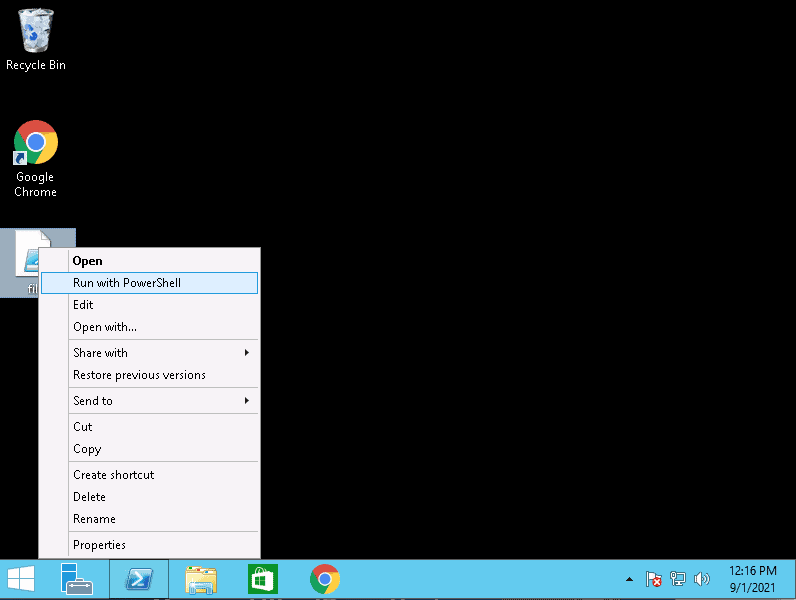The image size is (796, 600).
Task: Open Server Manager from the taskbar
Action: 77,579
